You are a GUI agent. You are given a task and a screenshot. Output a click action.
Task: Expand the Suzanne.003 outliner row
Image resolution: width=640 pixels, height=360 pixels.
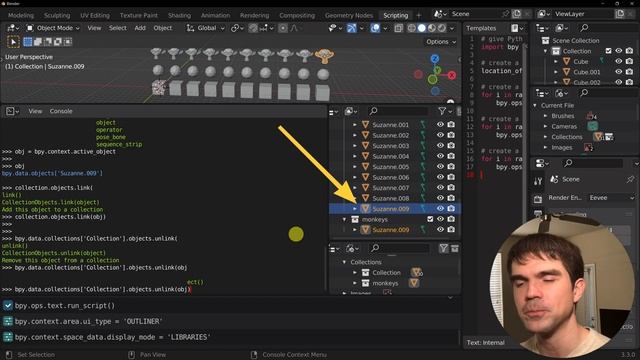[355, 146]
